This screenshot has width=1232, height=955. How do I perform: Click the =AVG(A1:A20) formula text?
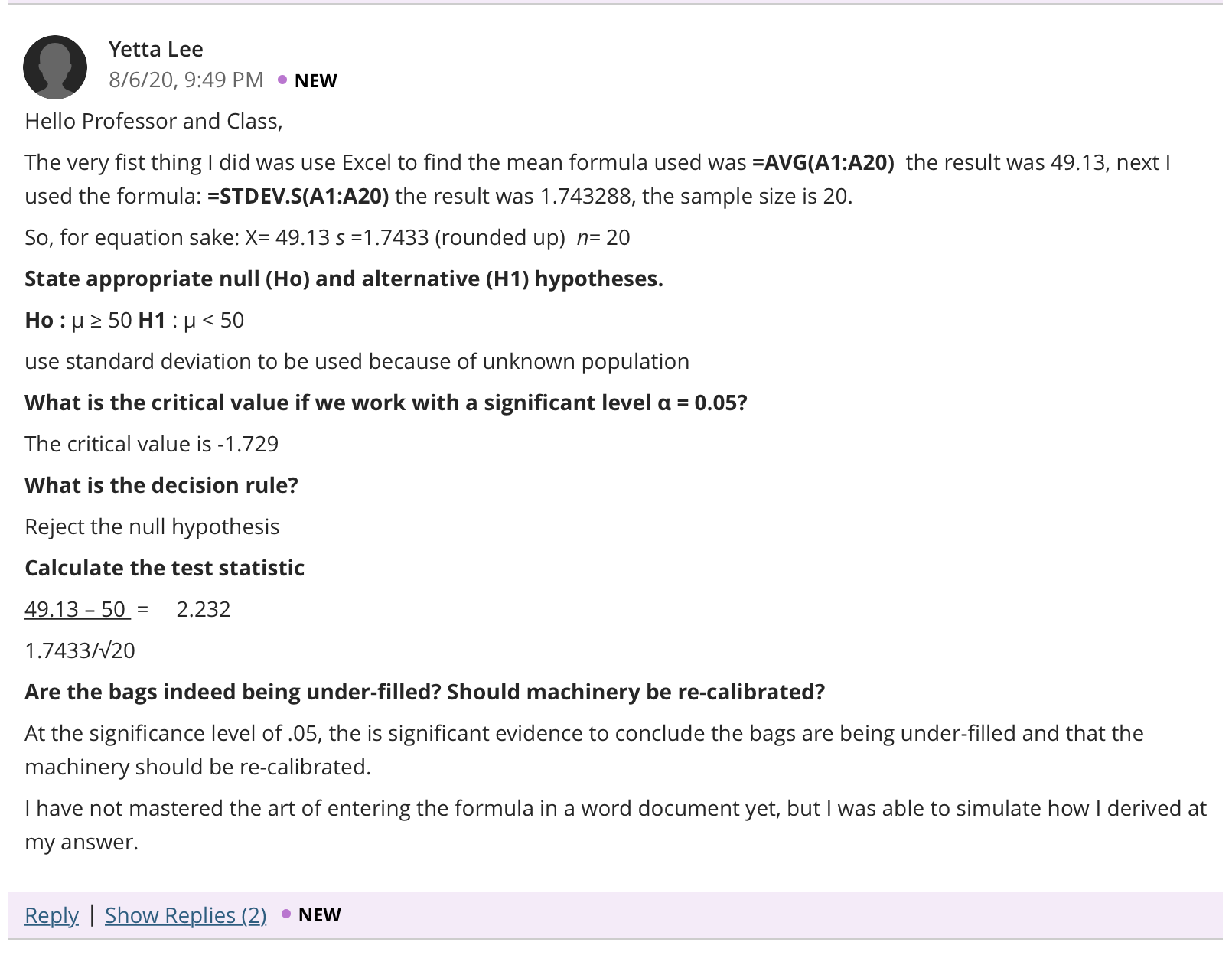tap(823, 163)
